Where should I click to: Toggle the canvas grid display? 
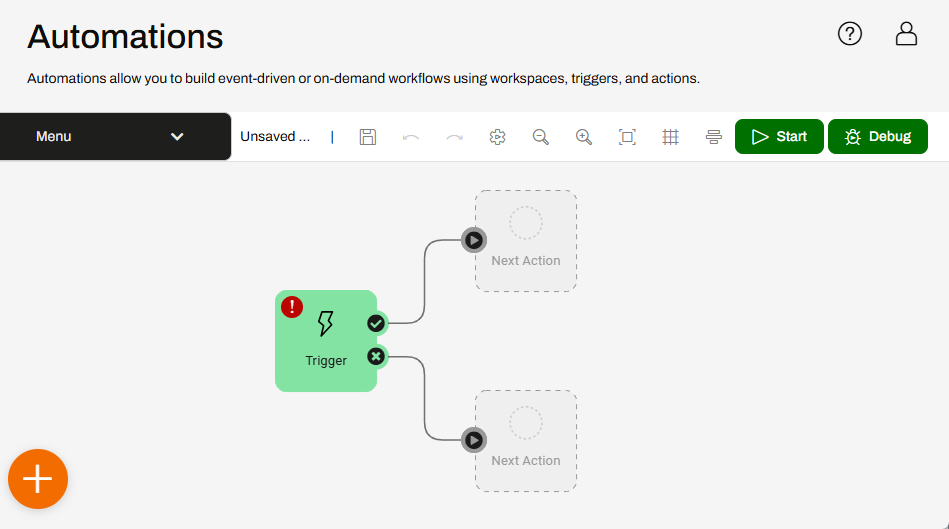[x=671, y=137]
